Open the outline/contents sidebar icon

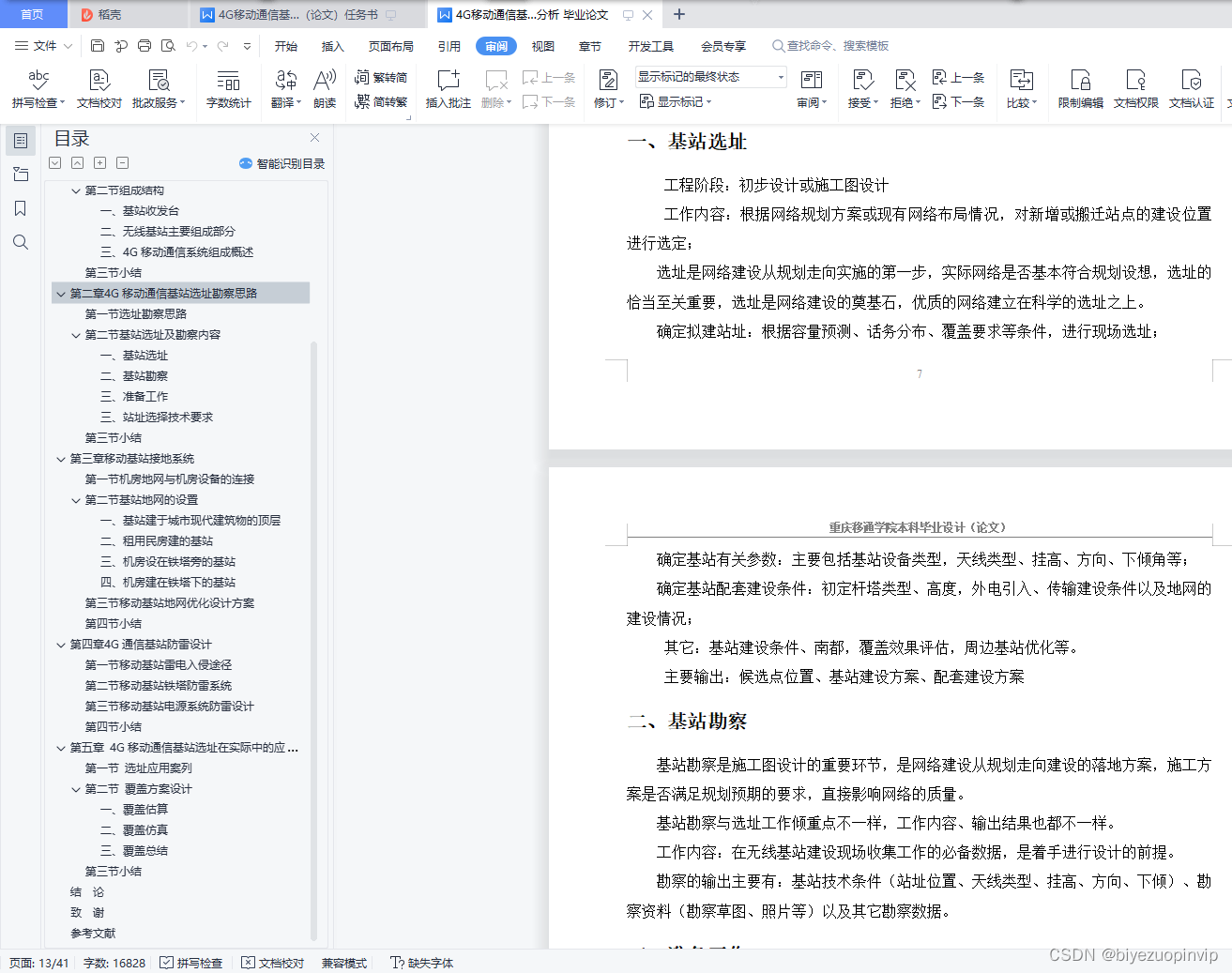pos(20,141)
